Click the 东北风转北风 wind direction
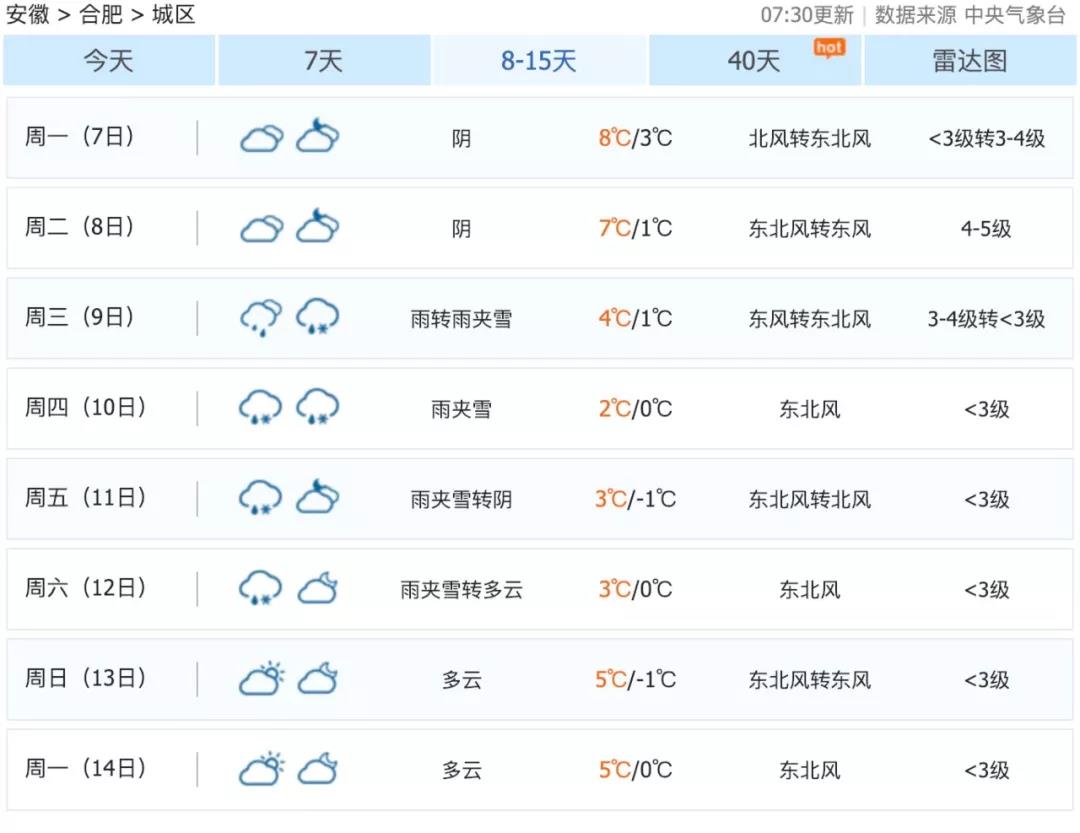This screenshot has width=1080, height=833. coord(810,500)
